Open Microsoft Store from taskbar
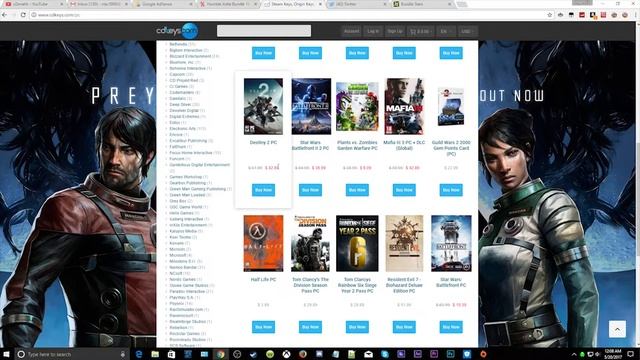640x360 pixels. [x=171, y=354]
